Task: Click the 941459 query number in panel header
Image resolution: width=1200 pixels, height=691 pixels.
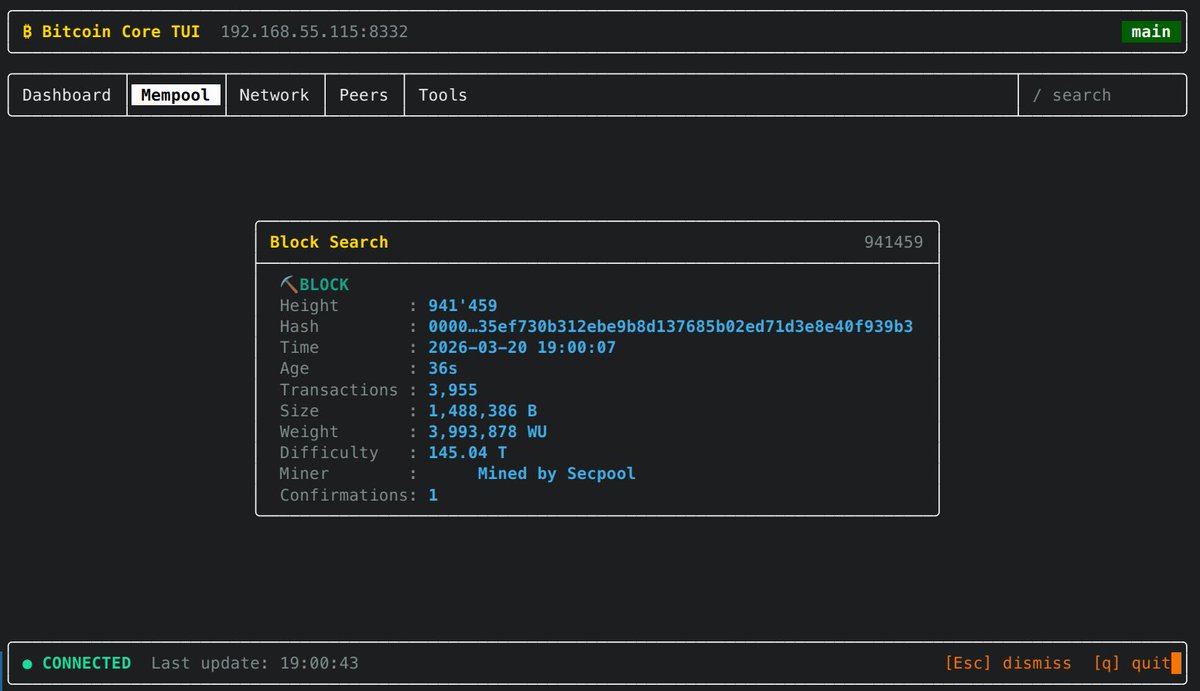Action: point(894,242)
